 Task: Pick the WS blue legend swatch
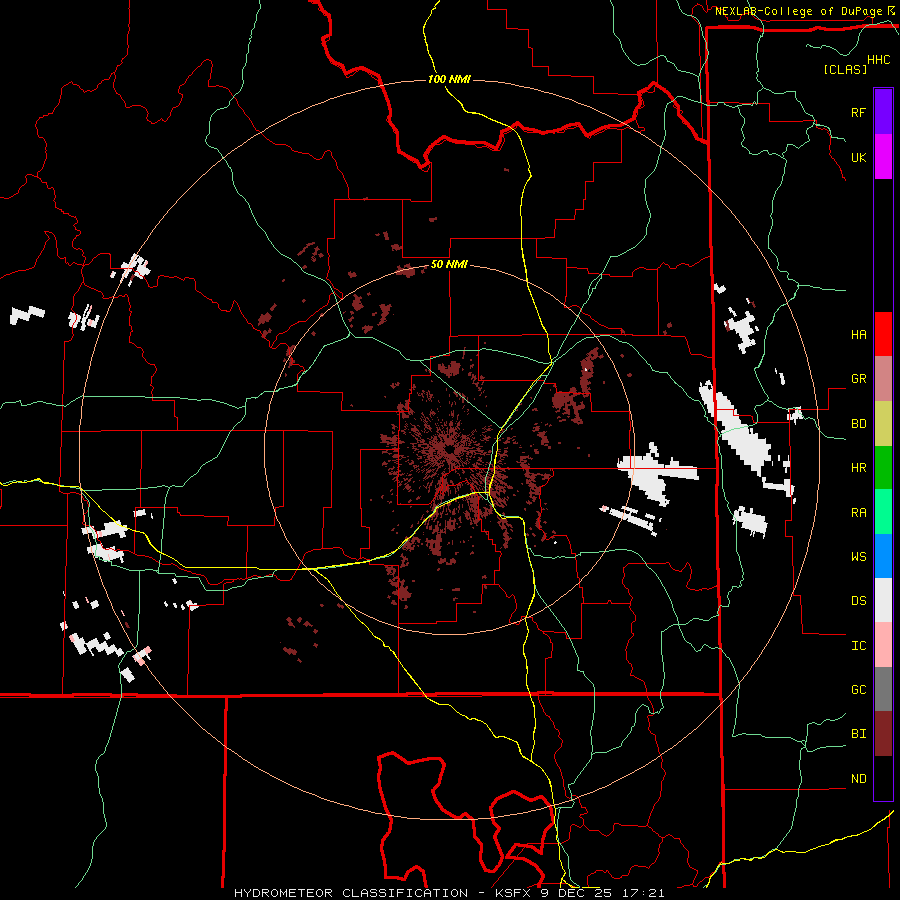click(x=883, y=556)
